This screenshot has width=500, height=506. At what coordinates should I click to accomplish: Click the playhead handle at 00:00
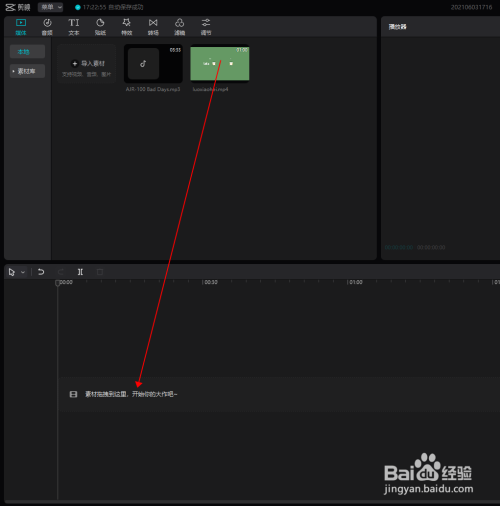point(57,283)
